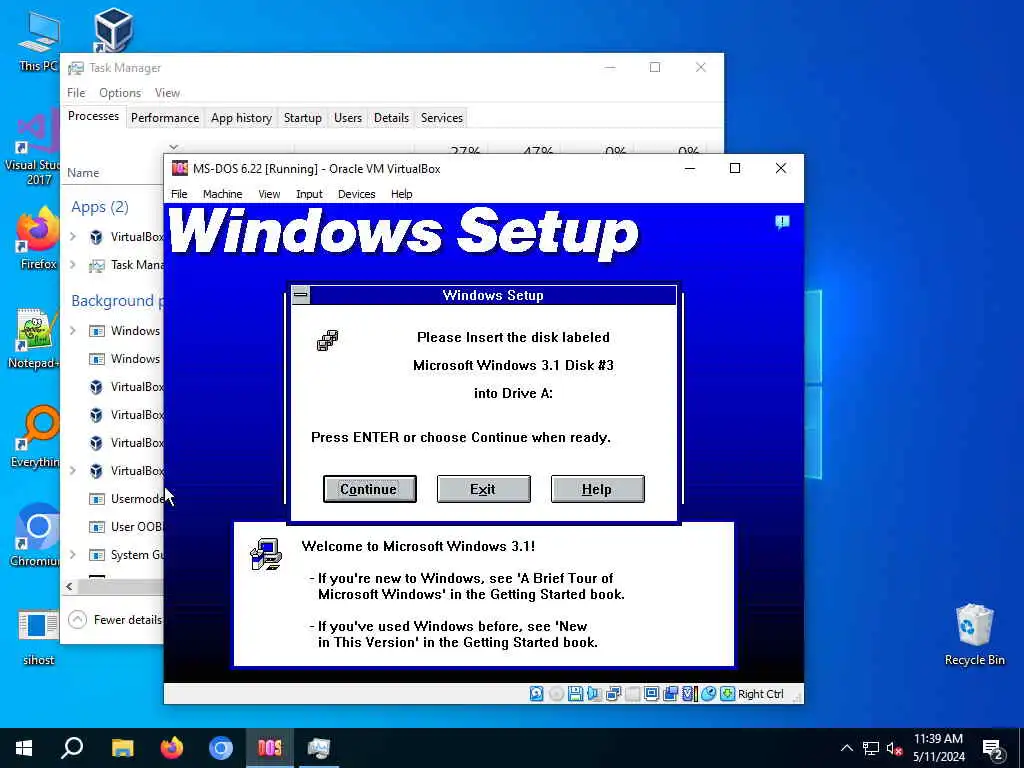The height and width of the screenshot is (768, 1024).
Task: Open the Machine menu in VirtualBox
Action: (222, 194)
